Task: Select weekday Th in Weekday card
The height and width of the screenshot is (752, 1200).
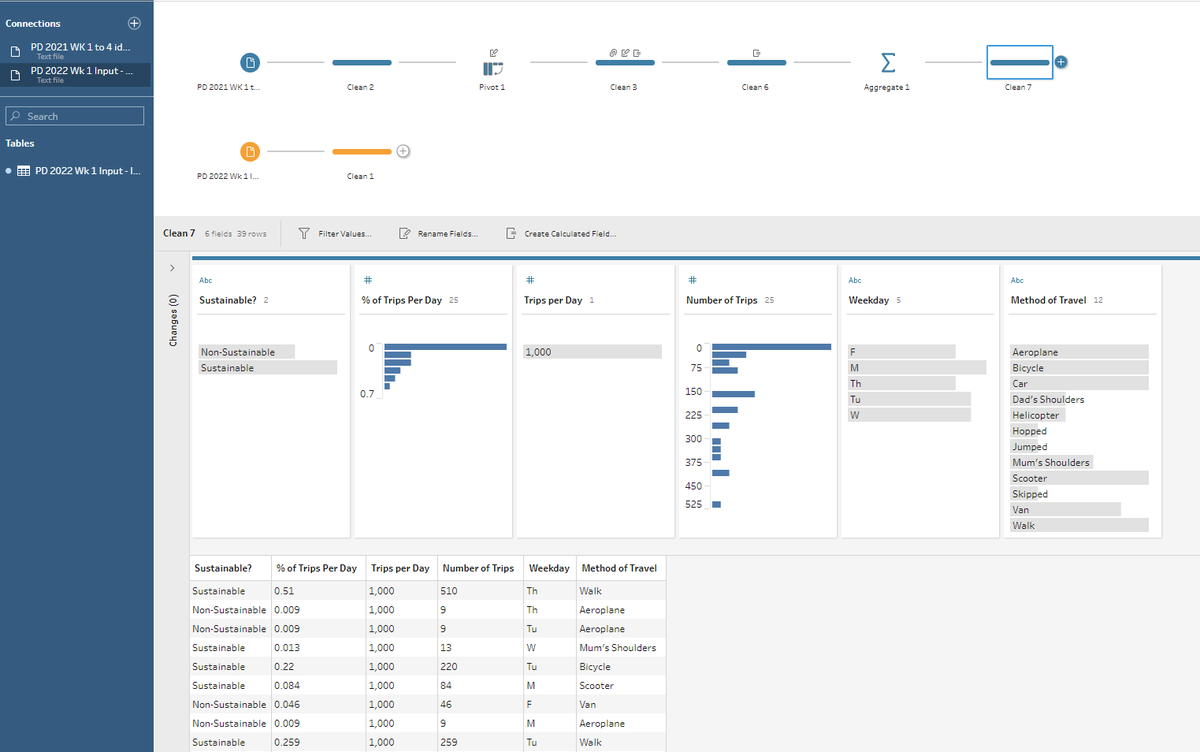Action: coord(901,384)
